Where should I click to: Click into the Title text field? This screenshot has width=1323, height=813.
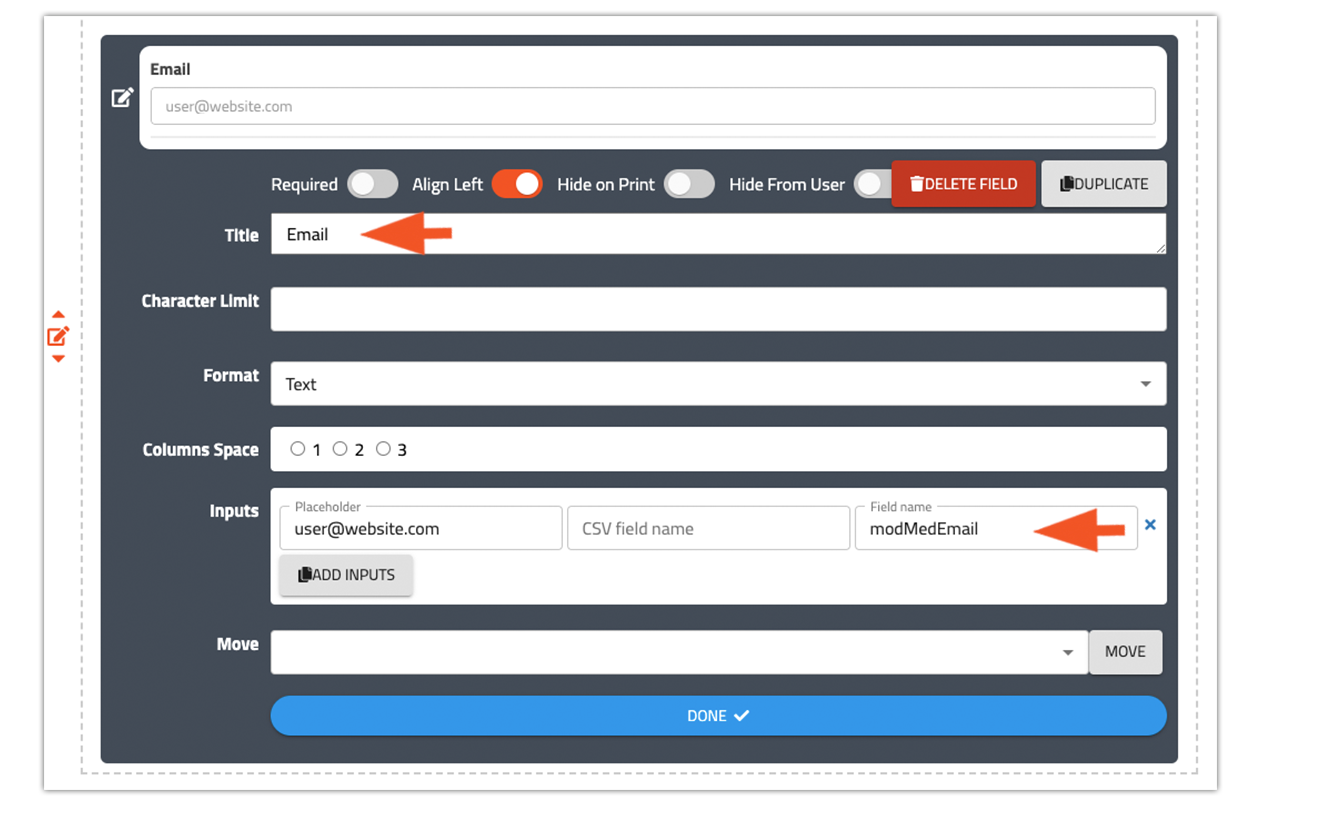[718, 234]
